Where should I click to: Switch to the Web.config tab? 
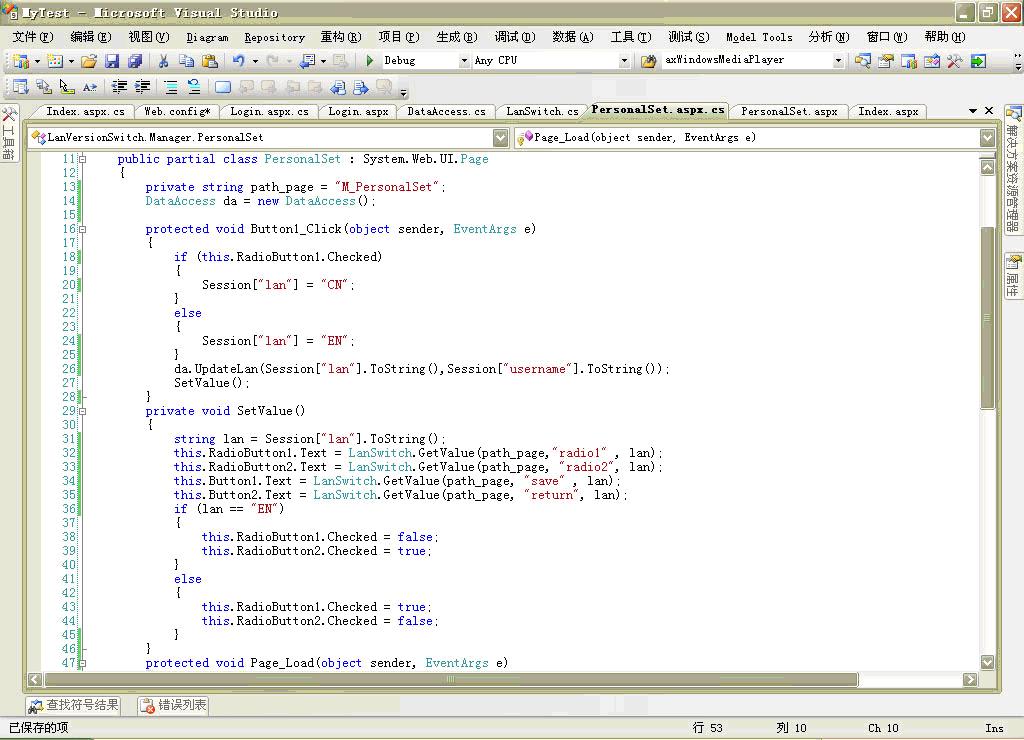click(x=177, y=111)
